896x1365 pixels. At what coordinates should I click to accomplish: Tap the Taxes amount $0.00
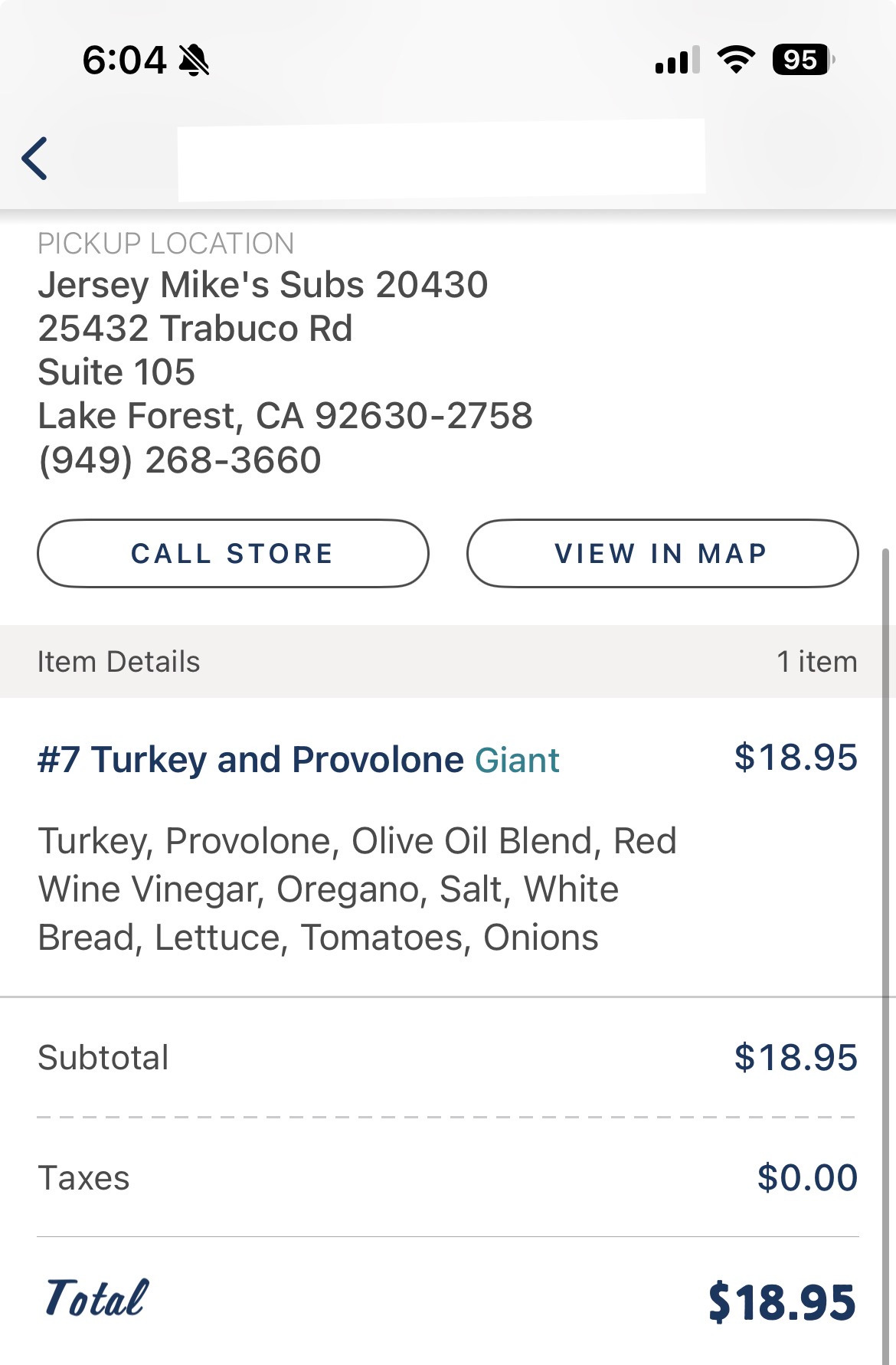point(806,1177)
